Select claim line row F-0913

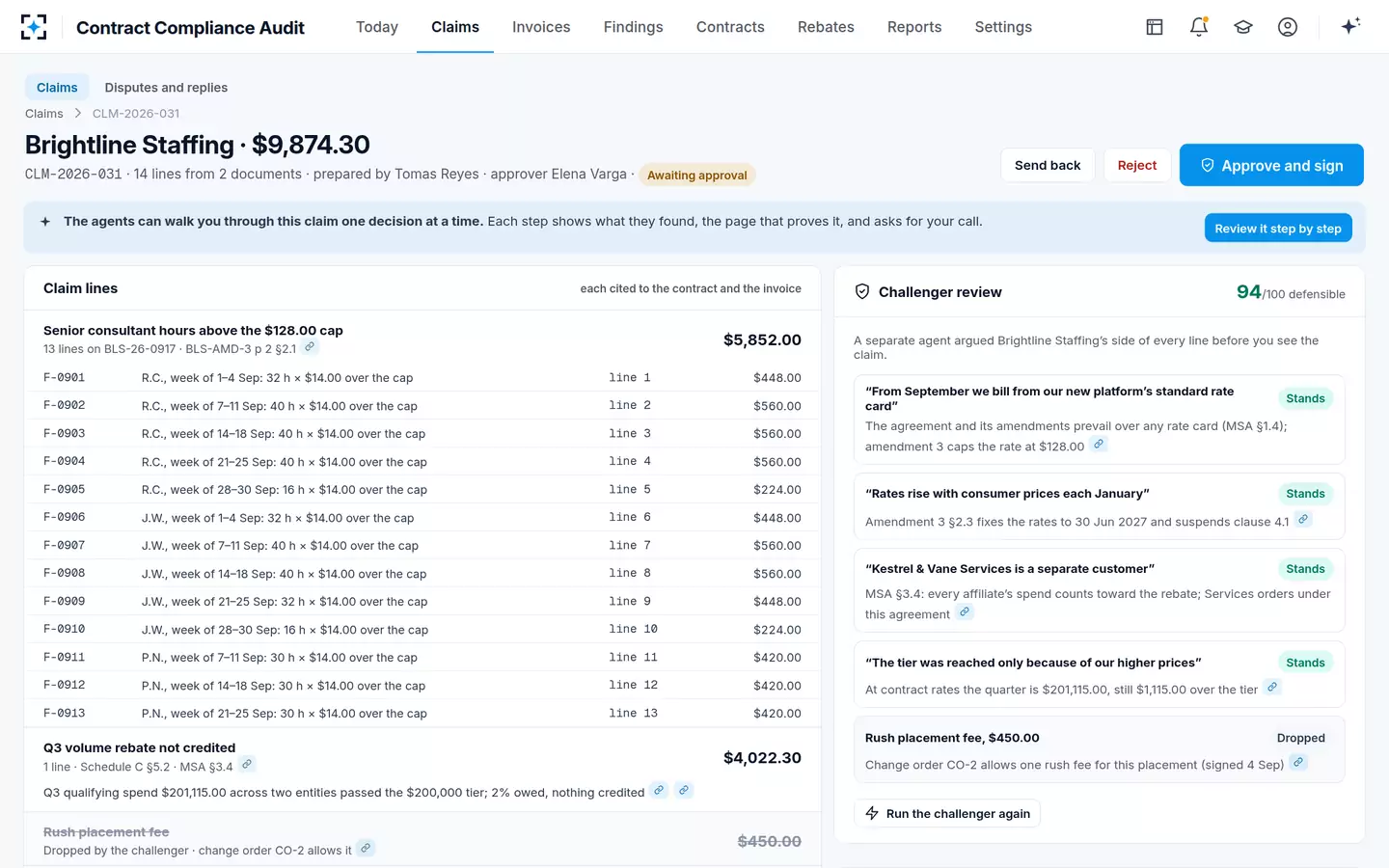click(x=422, y=714)
